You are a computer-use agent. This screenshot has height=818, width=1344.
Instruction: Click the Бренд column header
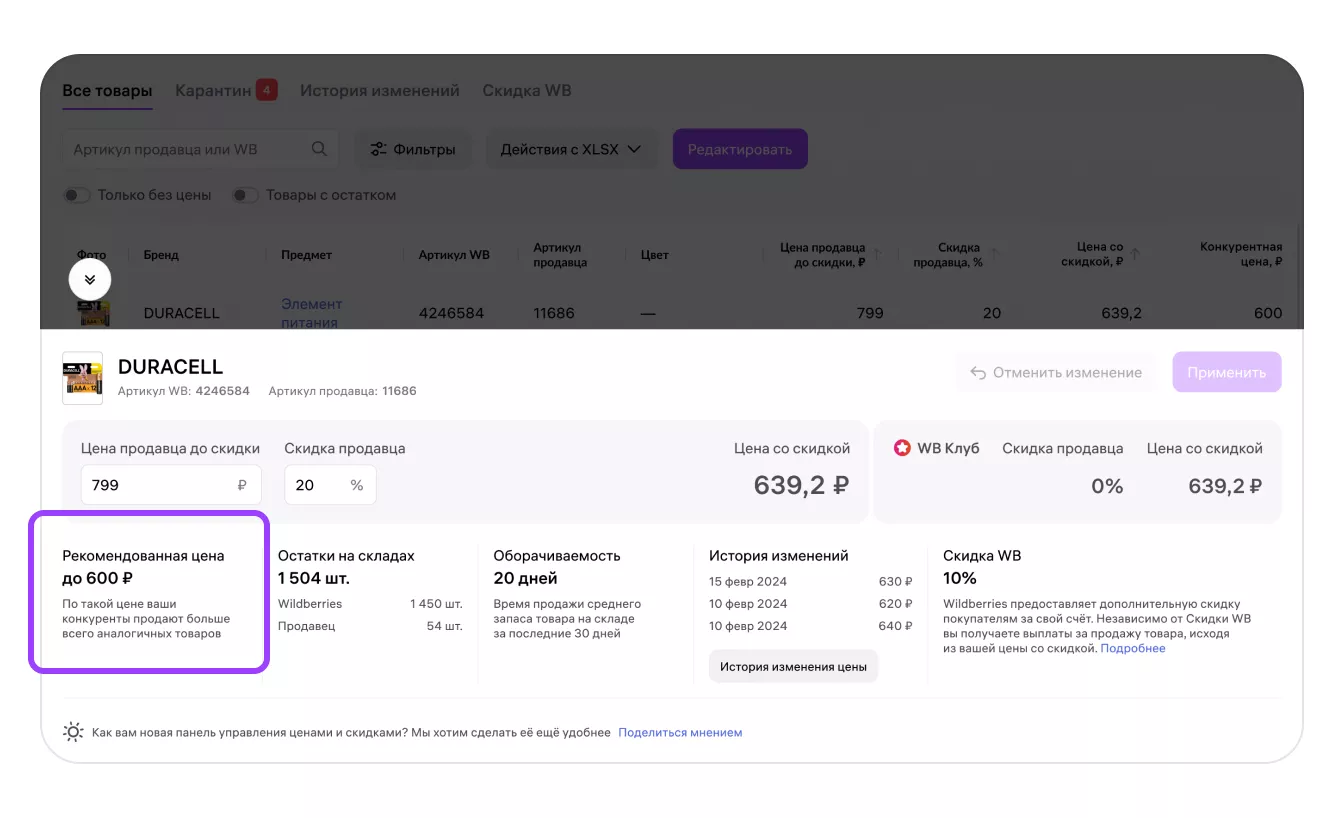[x=161, y=255]
